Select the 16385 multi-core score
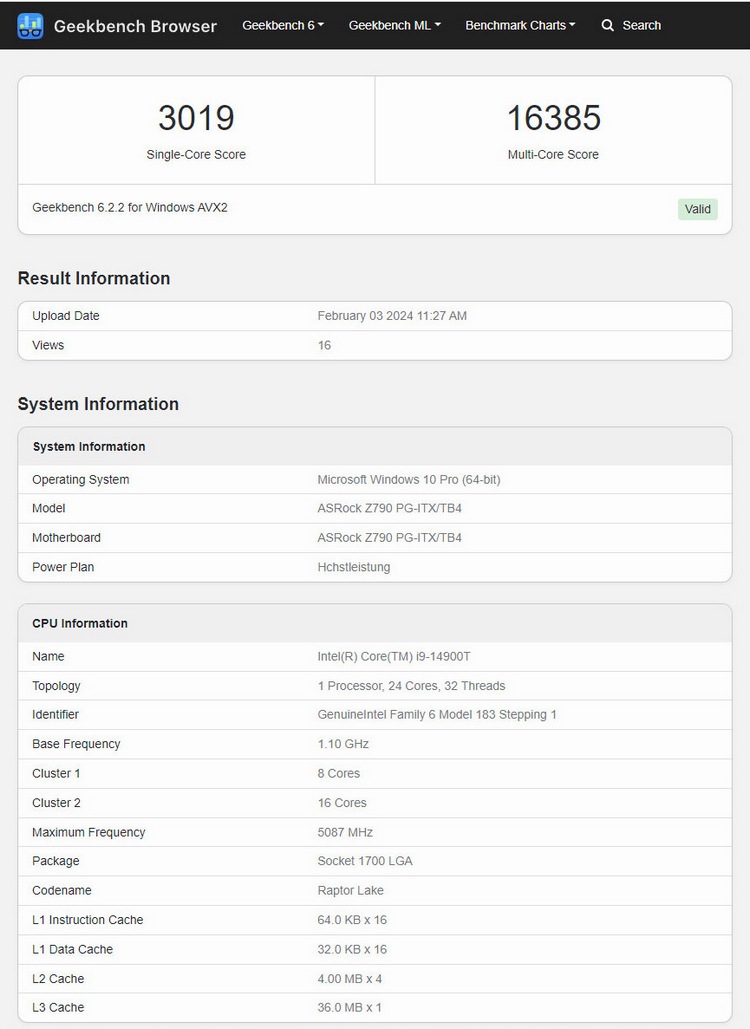 click(553, 118)
